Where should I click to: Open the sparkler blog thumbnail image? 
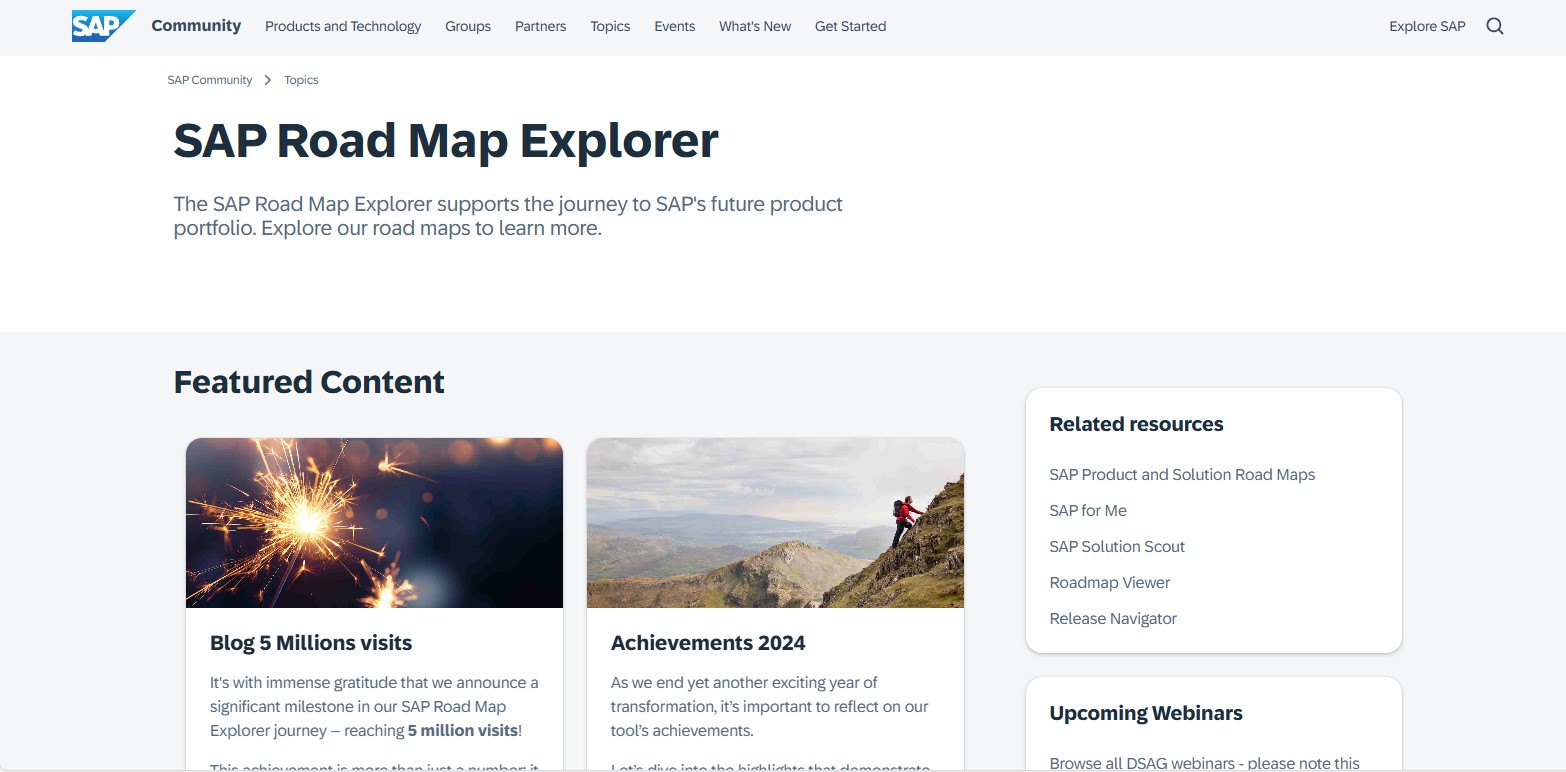pyautogui.click(x=374, y=523)
